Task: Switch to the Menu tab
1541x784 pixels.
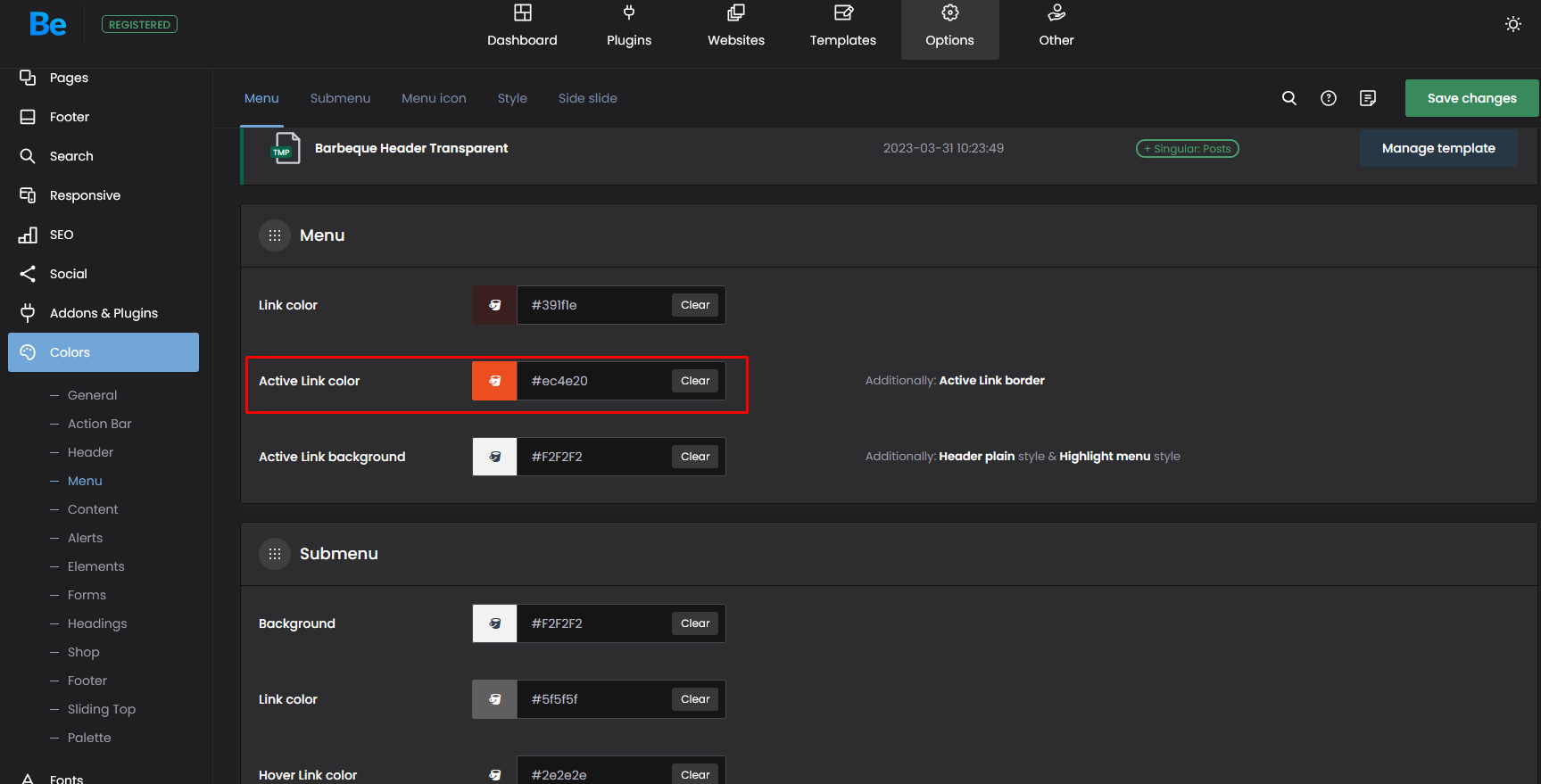Action: [x=261, y=98]
